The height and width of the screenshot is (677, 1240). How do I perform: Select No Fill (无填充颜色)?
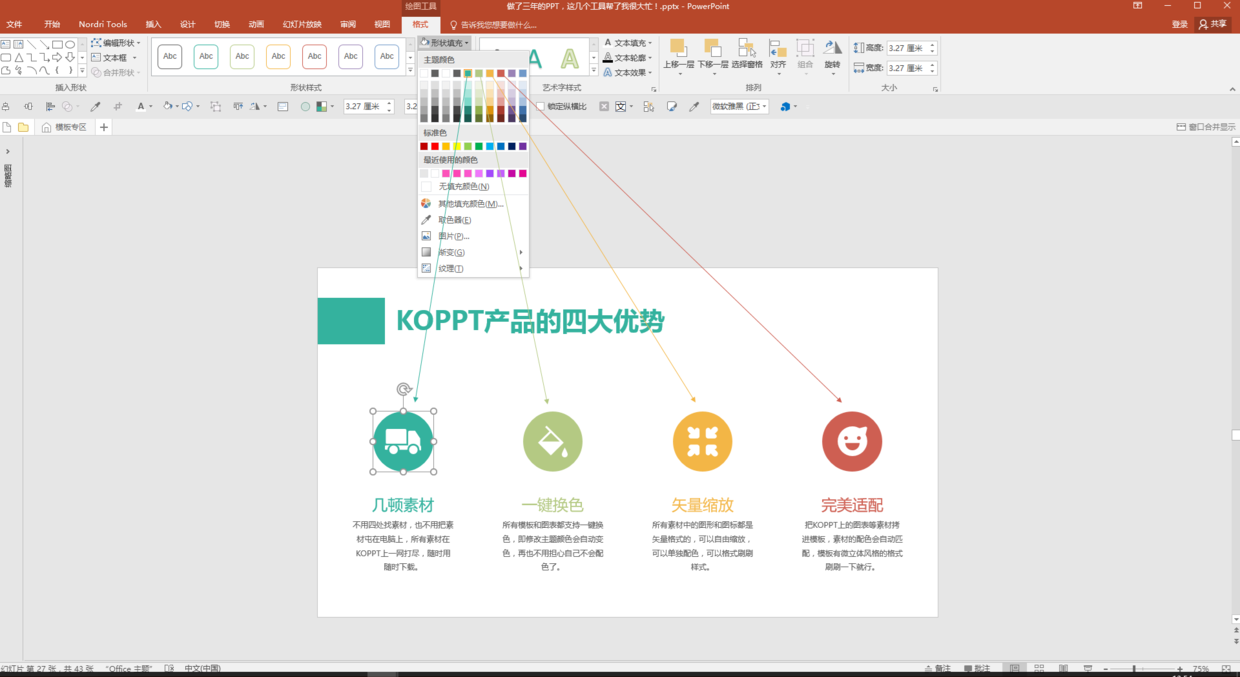472,187
